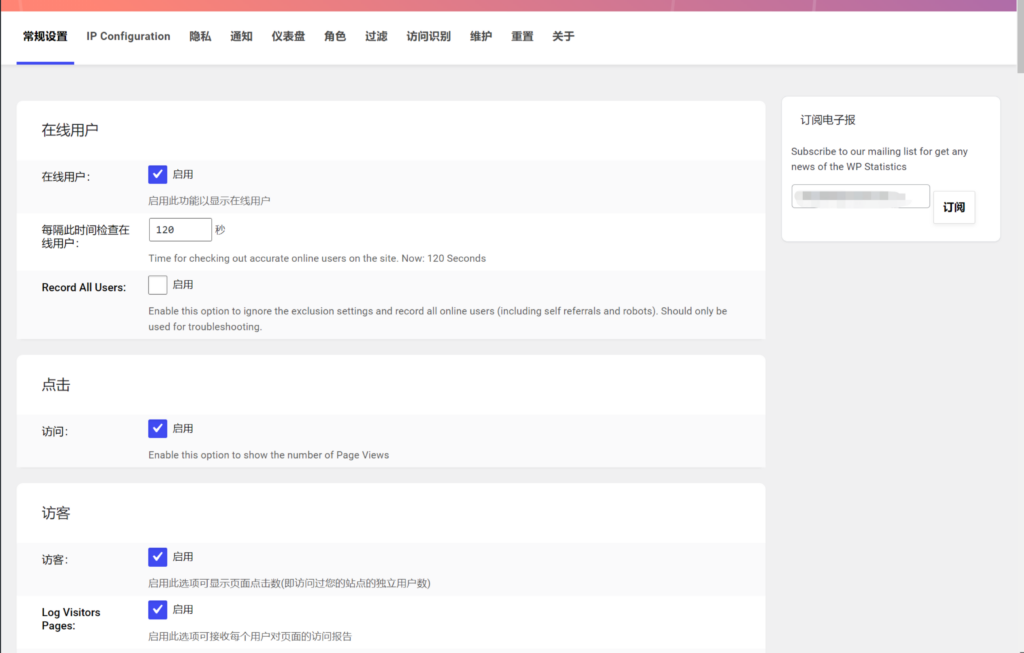Click the 120 seconds interval input

click(x=180, y=229)
